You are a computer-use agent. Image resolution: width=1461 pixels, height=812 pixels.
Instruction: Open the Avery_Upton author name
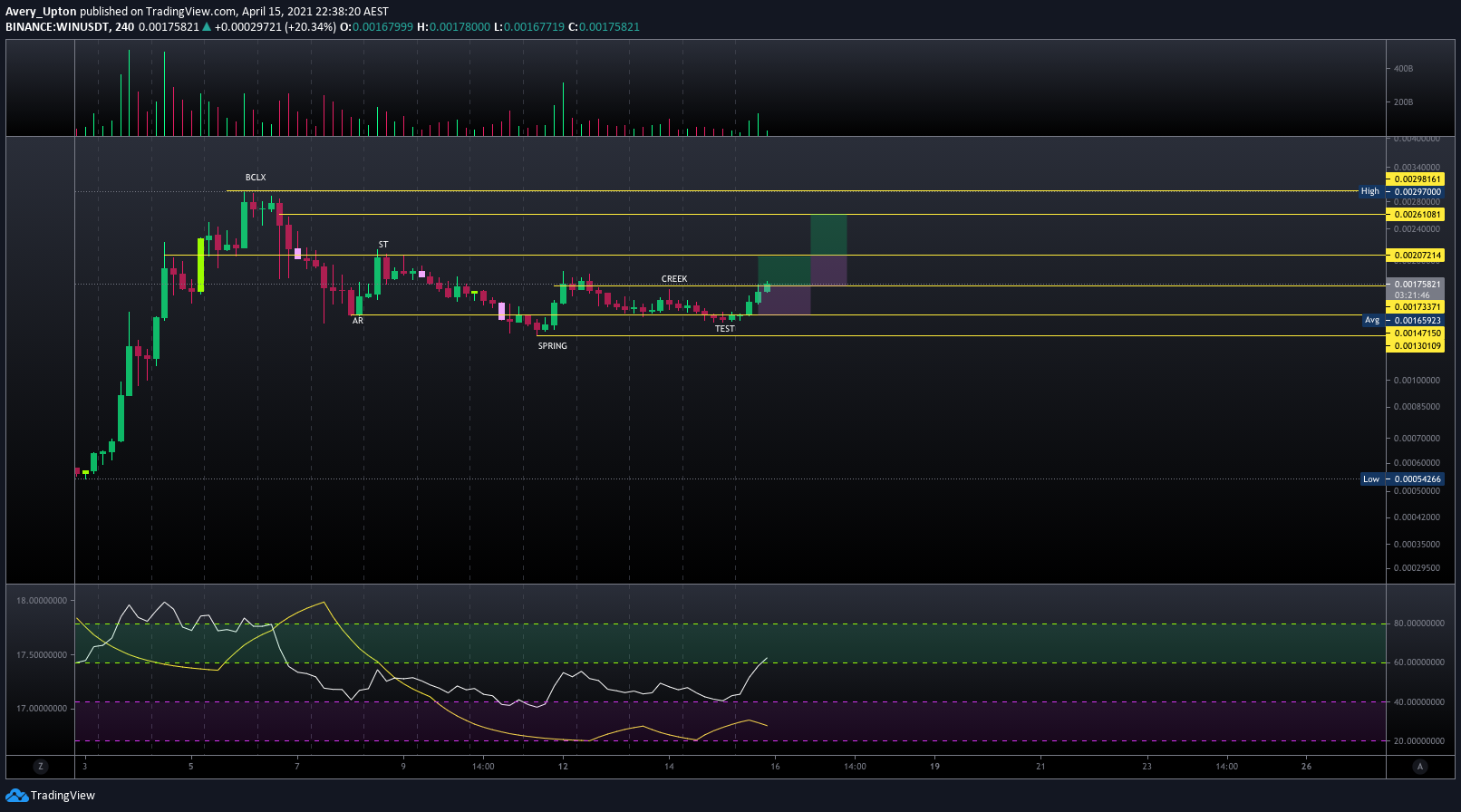(41, 12)
